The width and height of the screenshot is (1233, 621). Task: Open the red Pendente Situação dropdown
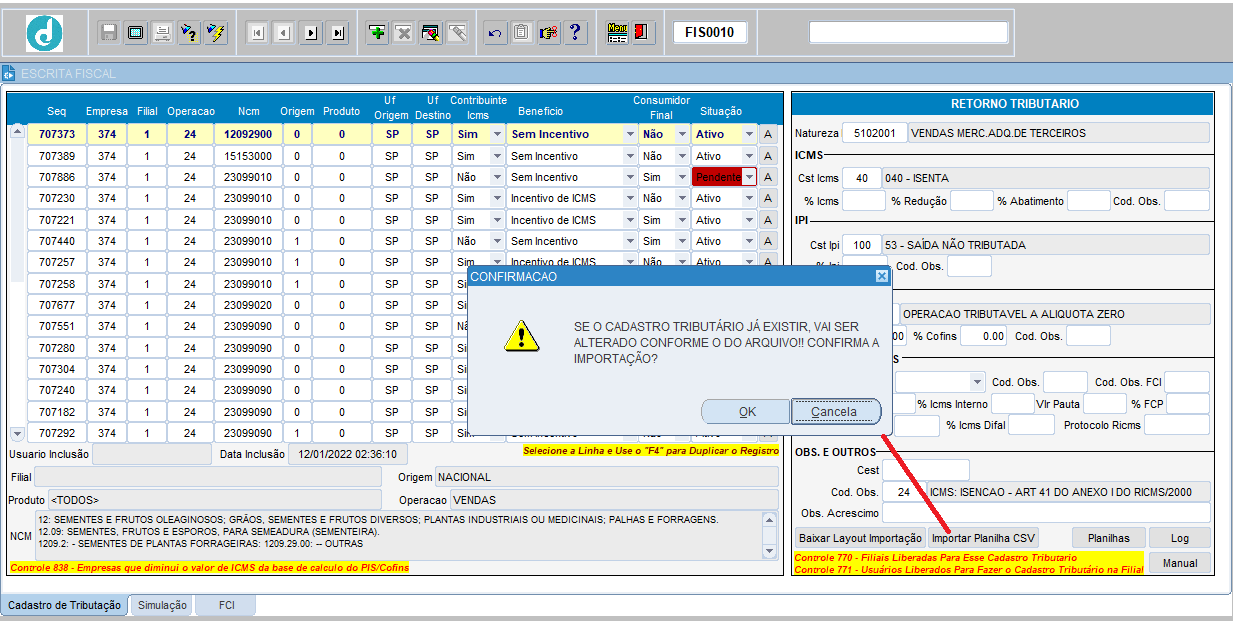[750, 177]
